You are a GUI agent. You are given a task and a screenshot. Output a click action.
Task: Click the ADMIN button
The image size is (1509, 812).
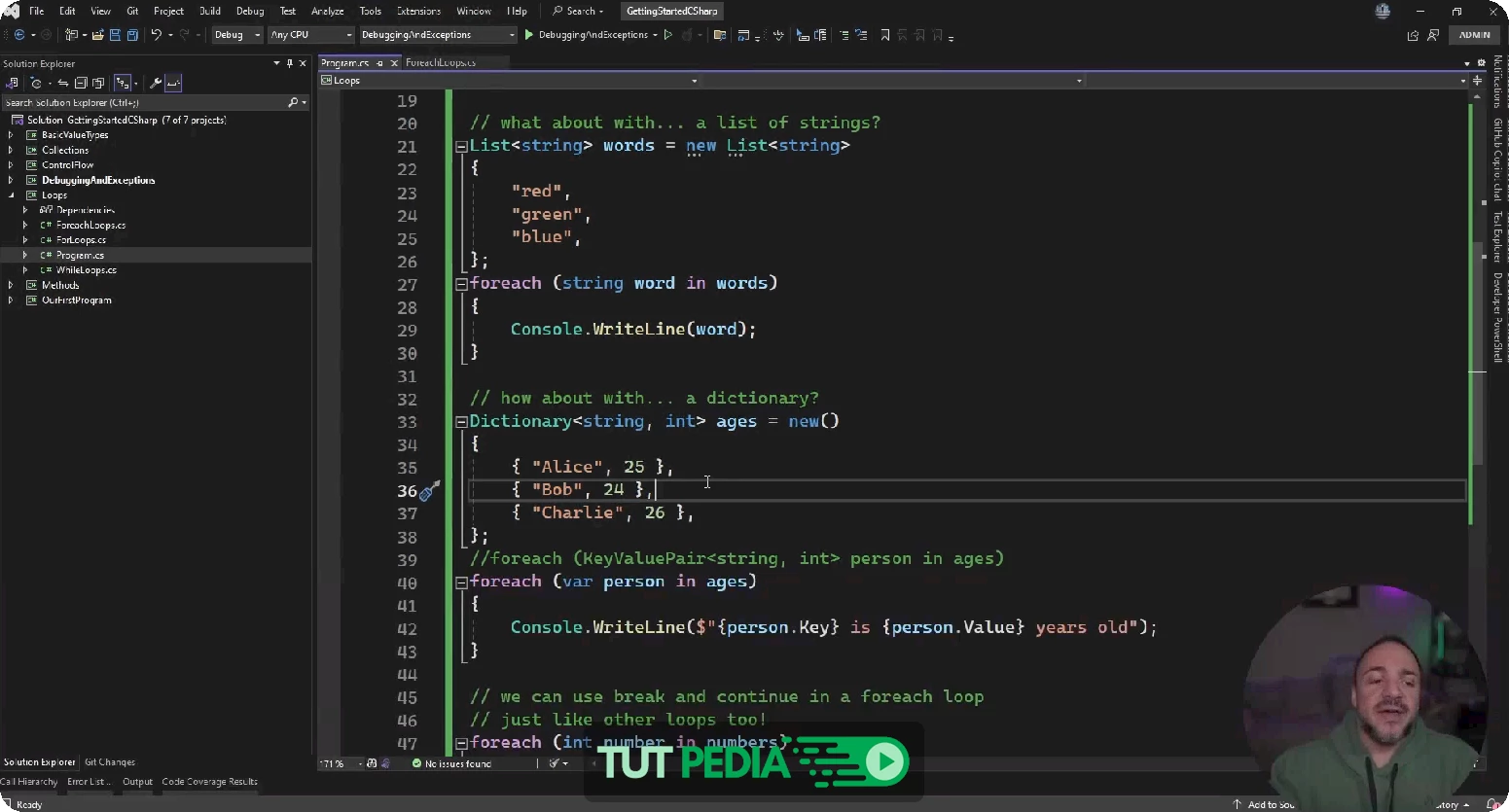coord(1474,35)
